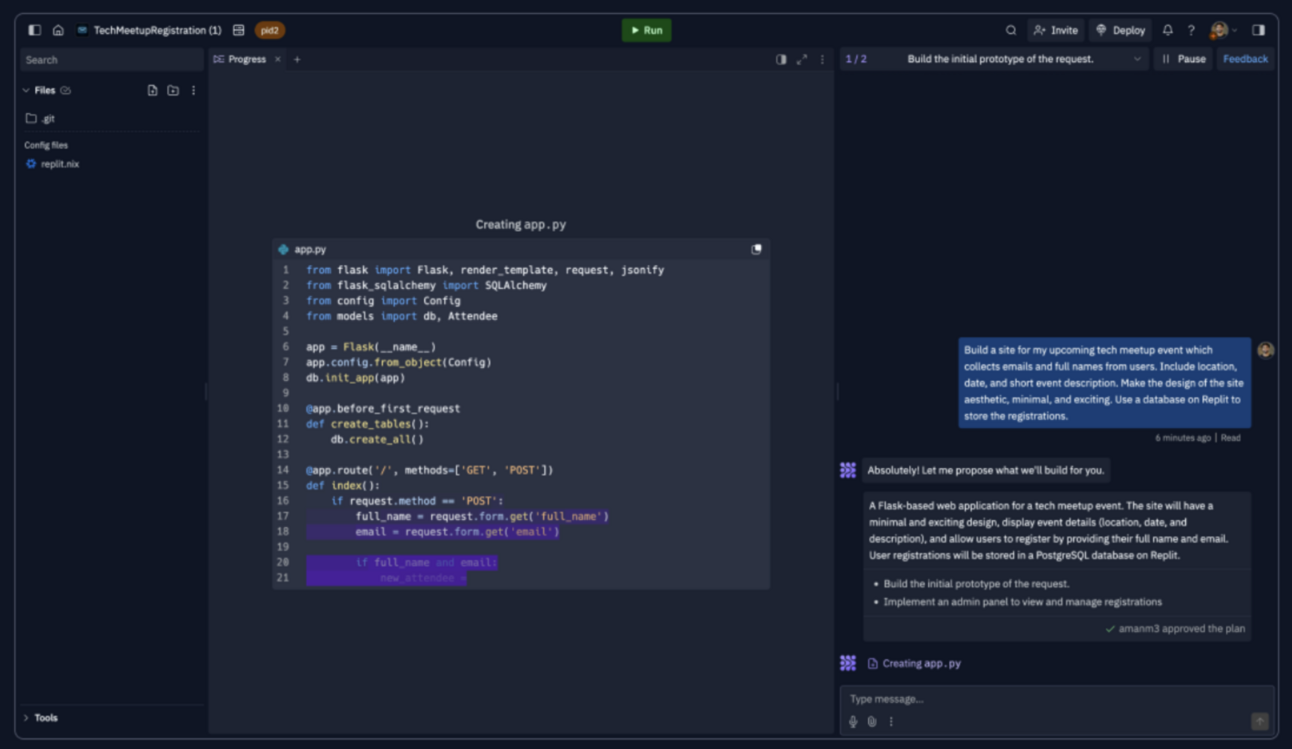This screenshot has width=1292, height=749.
Task: Invite collaborators with the Invite button
Action: (1056, 30)
